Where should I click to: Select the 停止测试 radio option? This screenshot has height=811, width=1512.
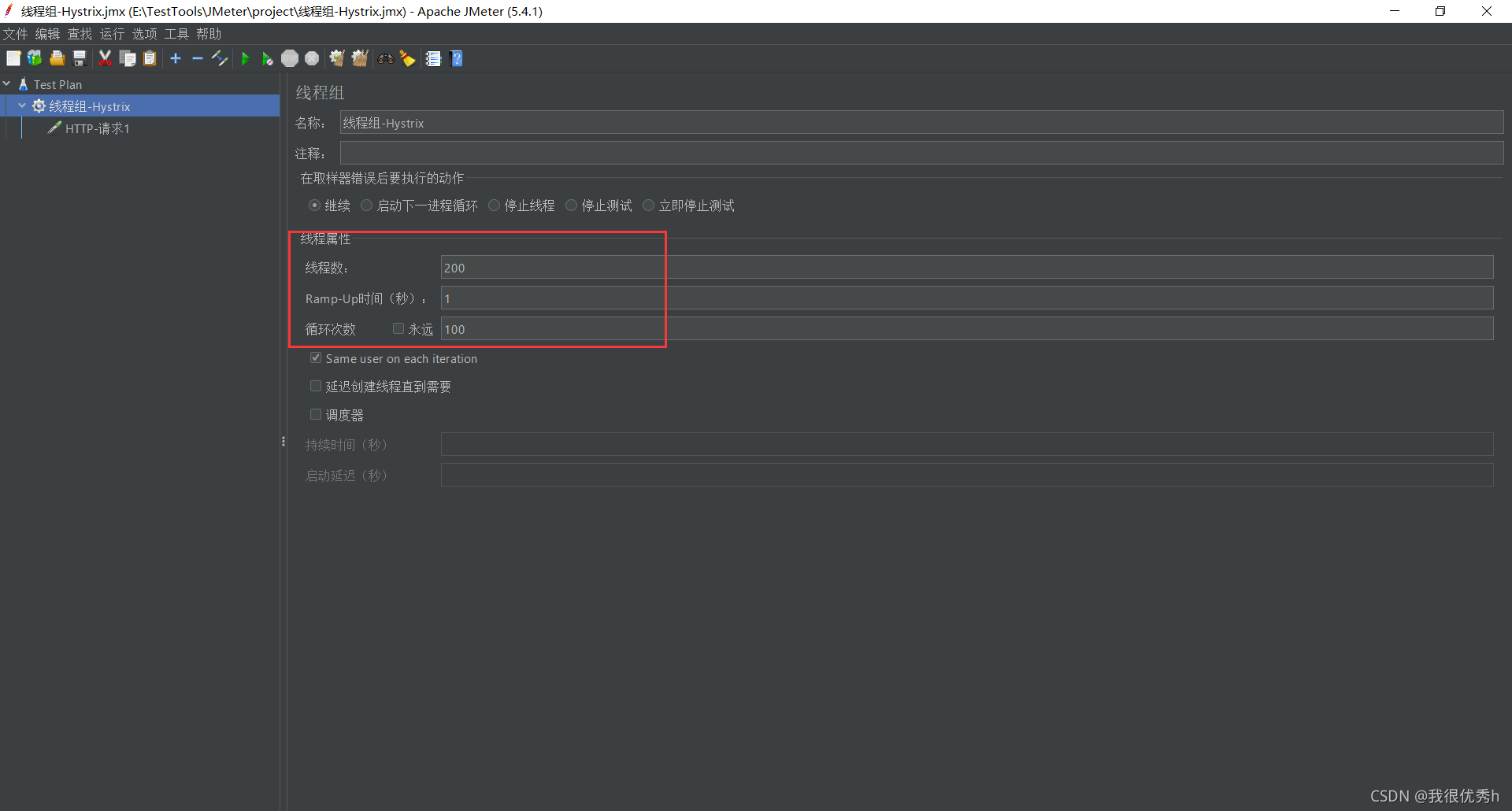[x=571, y=206]
